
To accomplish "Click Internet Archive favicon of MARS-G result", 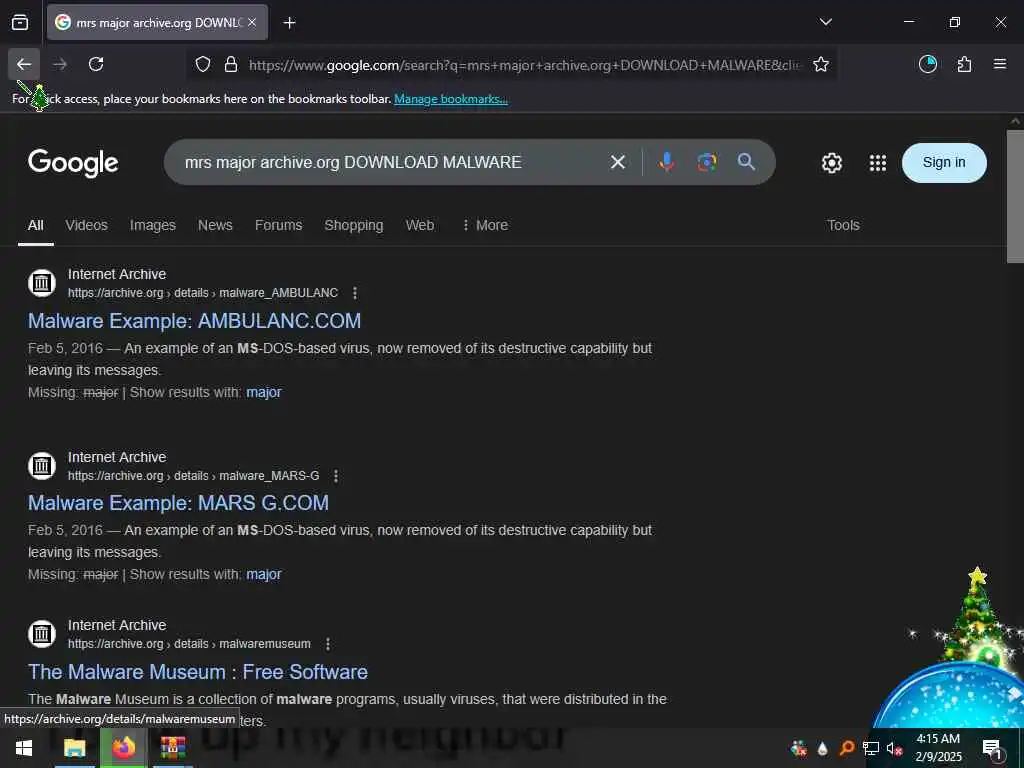I will (x=42, y=466).
